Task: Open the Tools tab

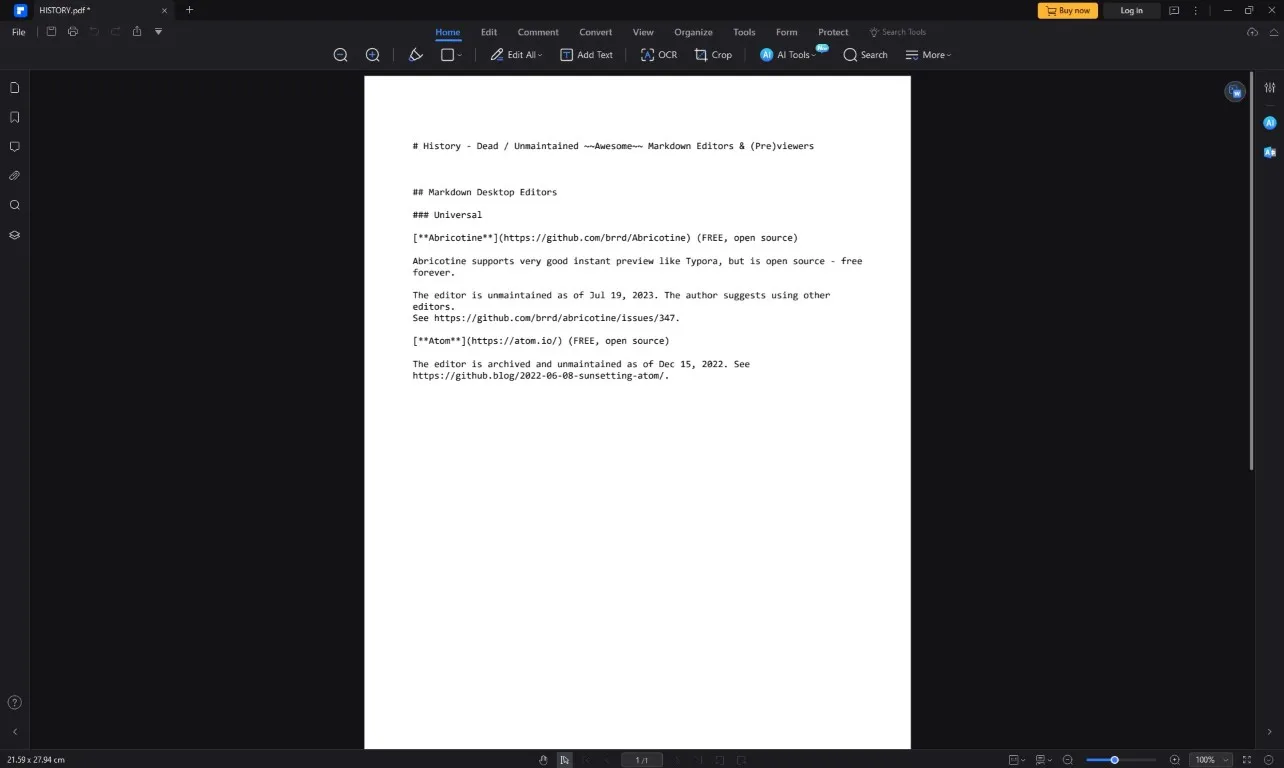Action: (744, 32)
